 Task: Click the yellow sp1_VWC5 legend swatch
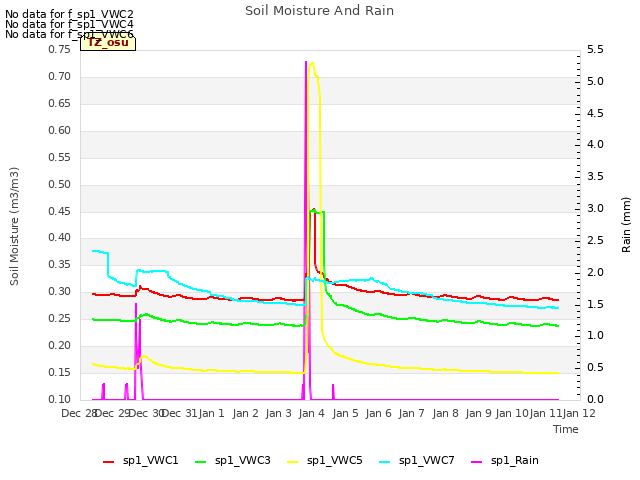[293, 462]
